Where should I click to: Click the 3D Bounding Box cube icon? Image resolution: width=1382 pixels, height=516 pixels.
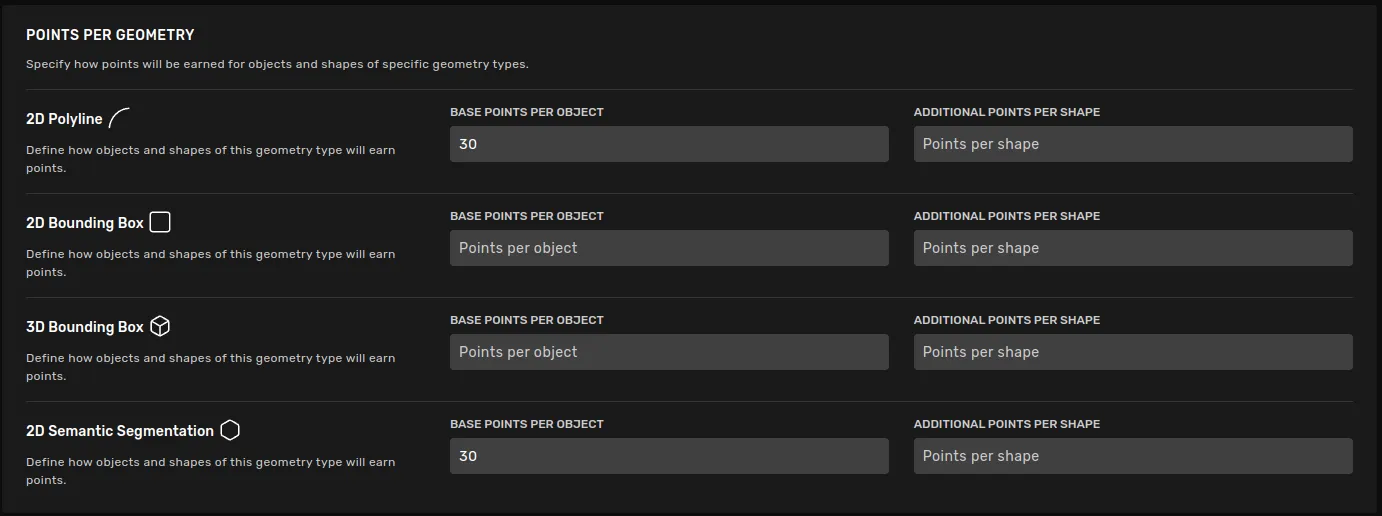tap(160, 326)
